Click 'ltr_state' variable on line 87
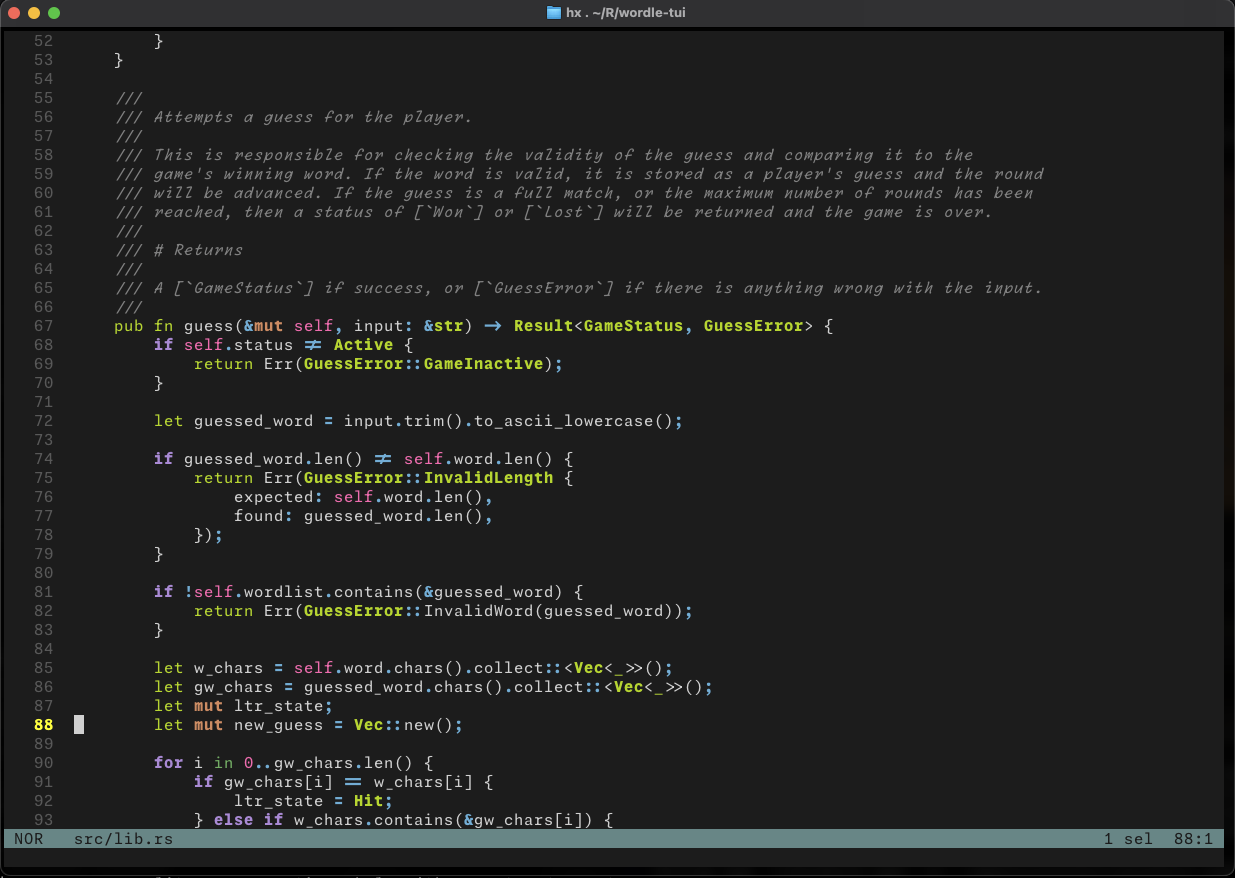 point(278,706)
